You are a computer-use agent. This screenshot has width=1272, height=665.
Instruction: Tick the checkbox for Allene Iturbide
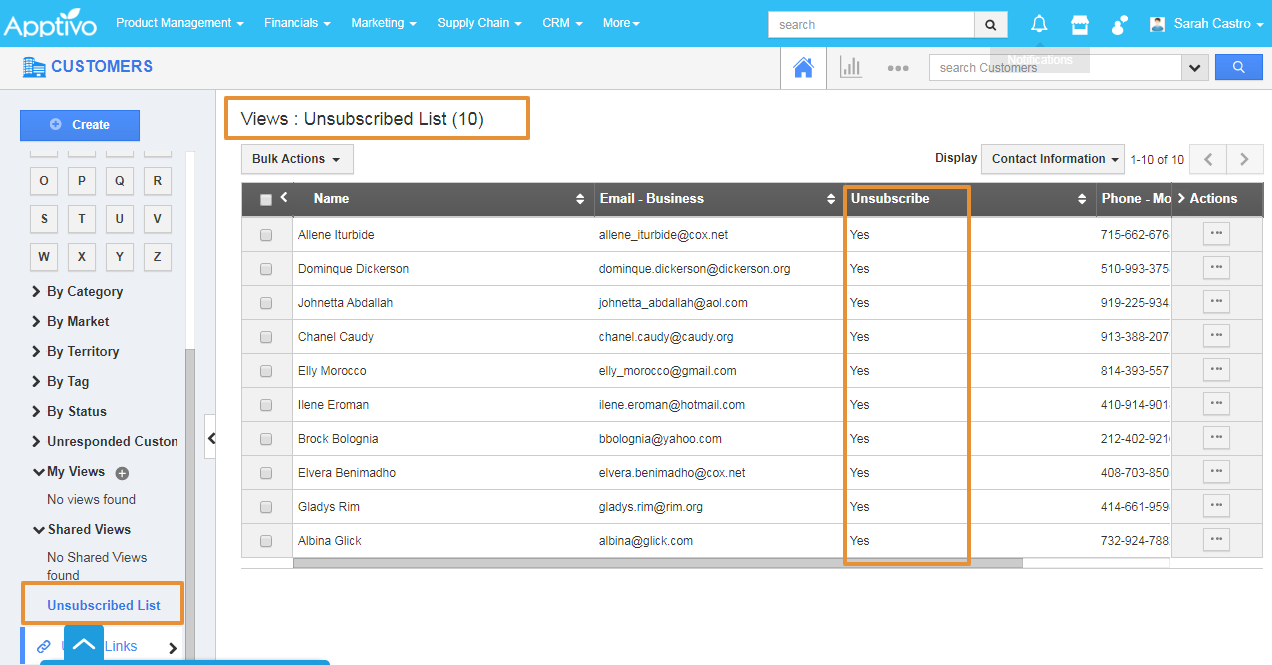coord(266,235)
